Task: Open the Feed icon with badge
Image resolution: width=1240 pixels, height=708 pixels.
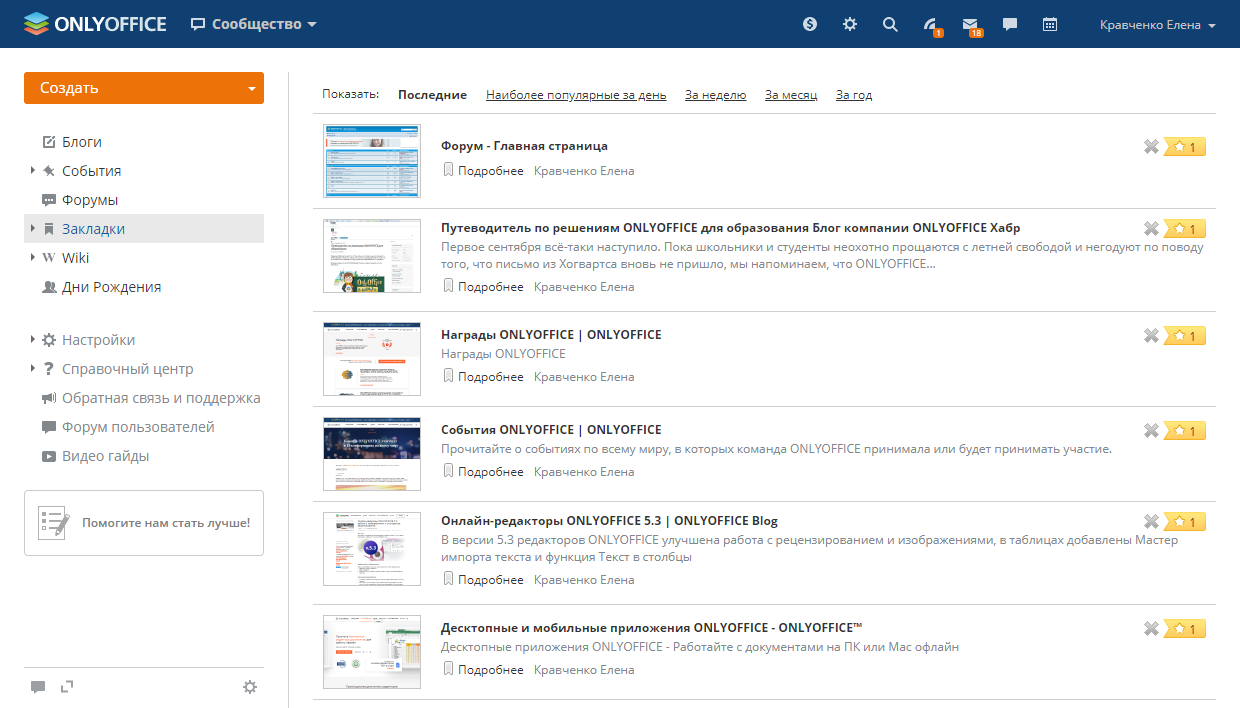Action: tap(930, 25)
